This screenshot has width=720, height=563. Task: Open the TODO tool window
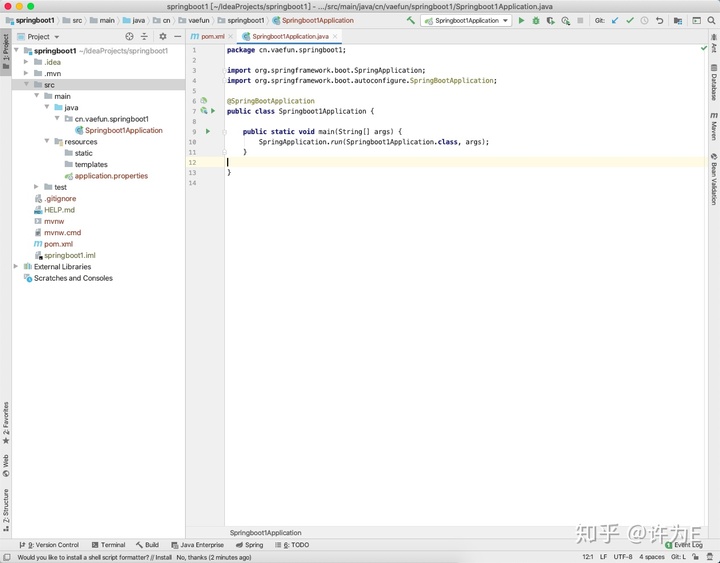292,545
